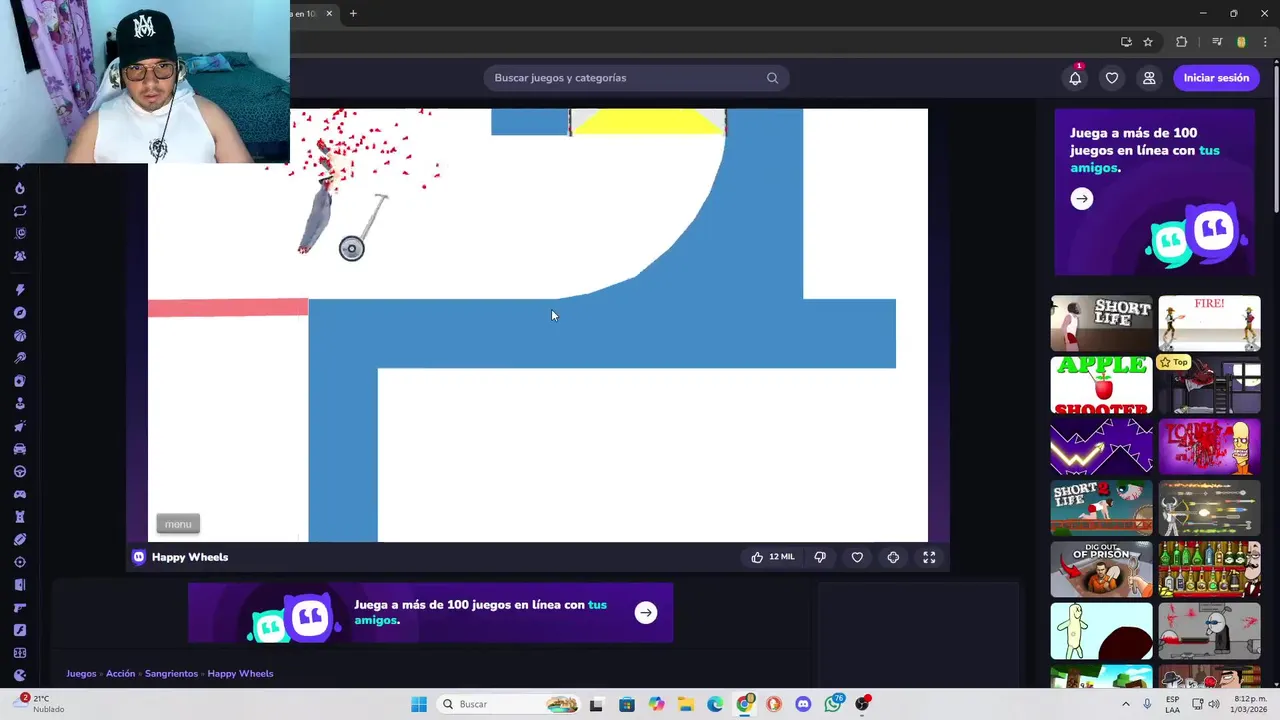Viewport: 1280px width, 720px height.
Task: Open Dig Out of Prison thumbnail
Action: tap(1101, 570)
